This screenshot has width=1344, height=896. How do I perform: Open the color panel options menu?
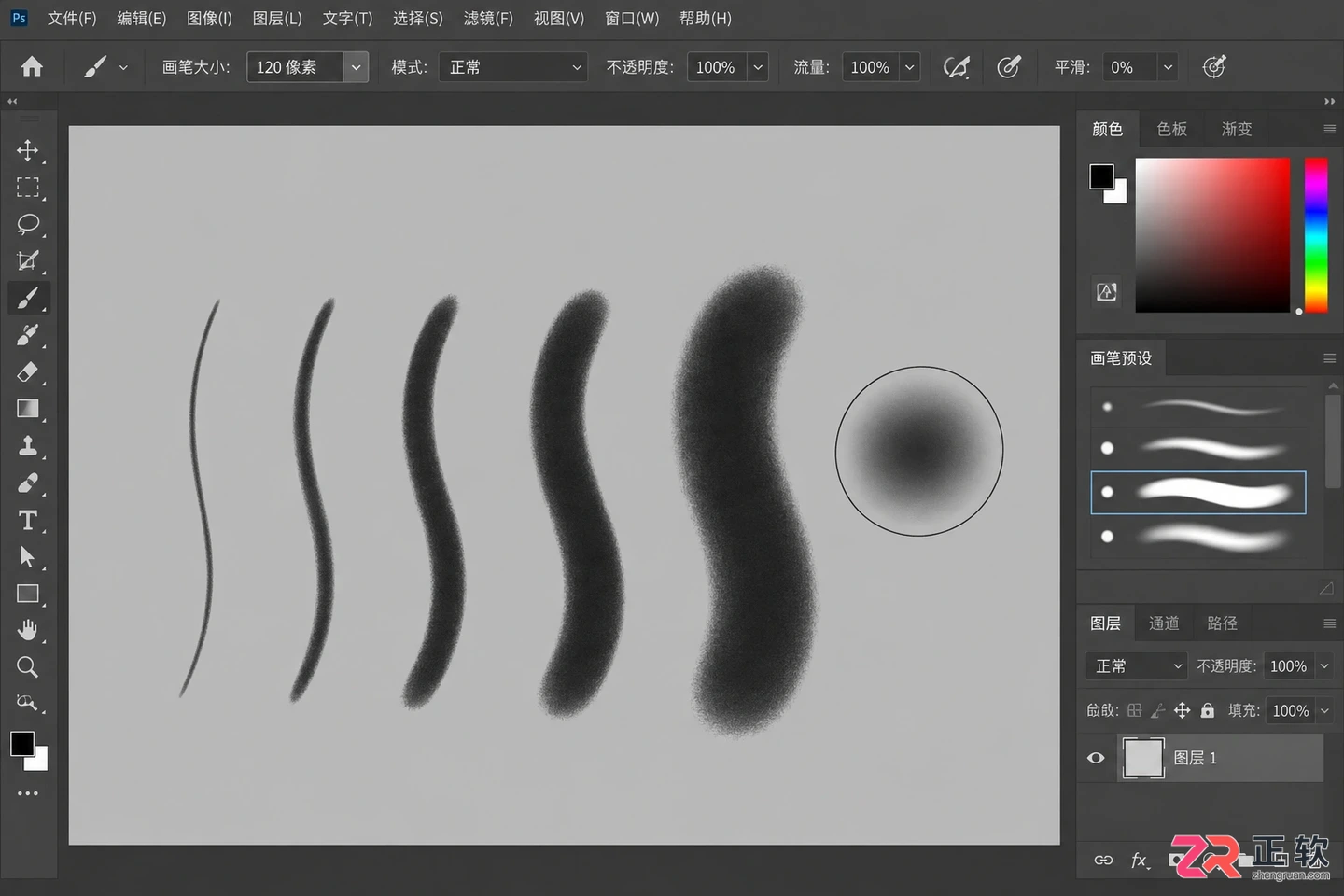1329,129
